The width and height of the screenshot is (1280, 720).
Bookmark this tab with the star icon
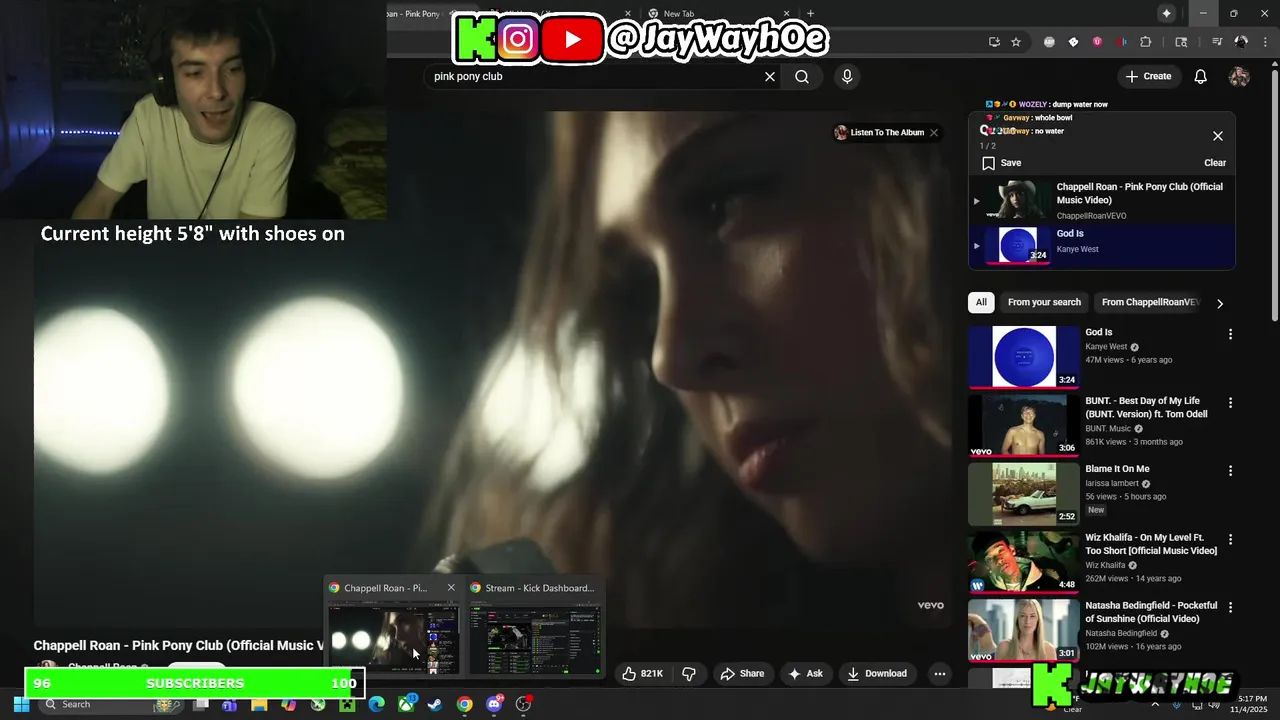tap(1016, 42)
